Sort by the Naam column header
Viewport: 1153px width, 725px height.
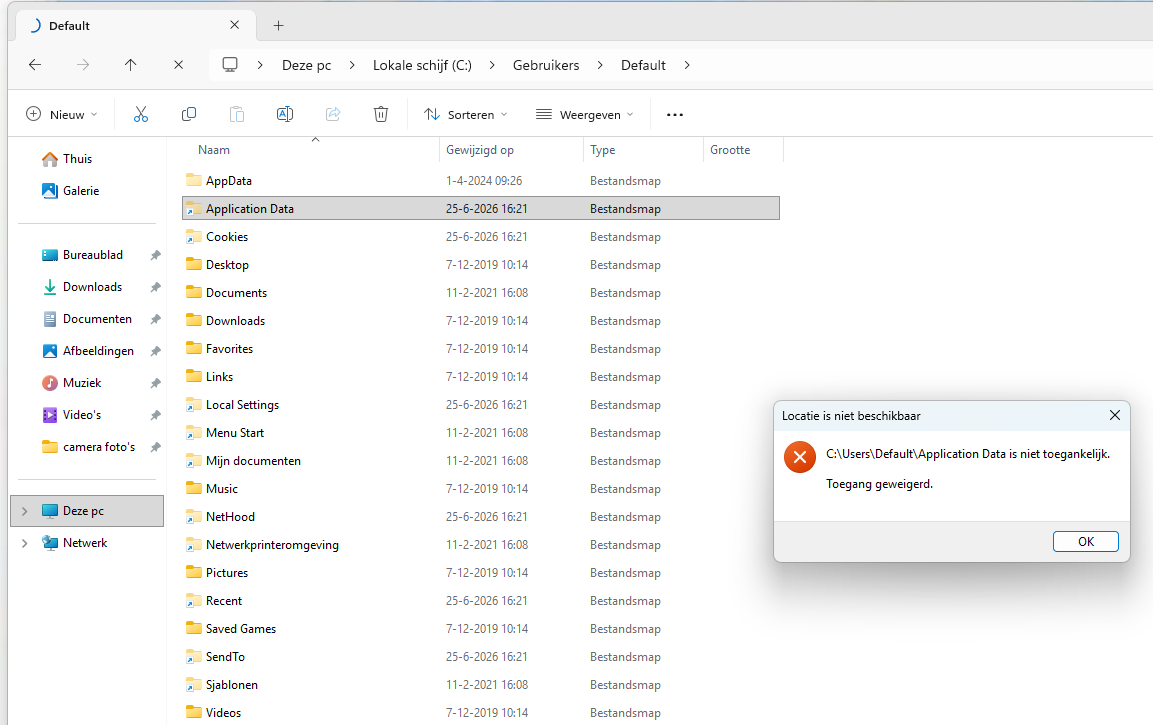pos(214,150)
